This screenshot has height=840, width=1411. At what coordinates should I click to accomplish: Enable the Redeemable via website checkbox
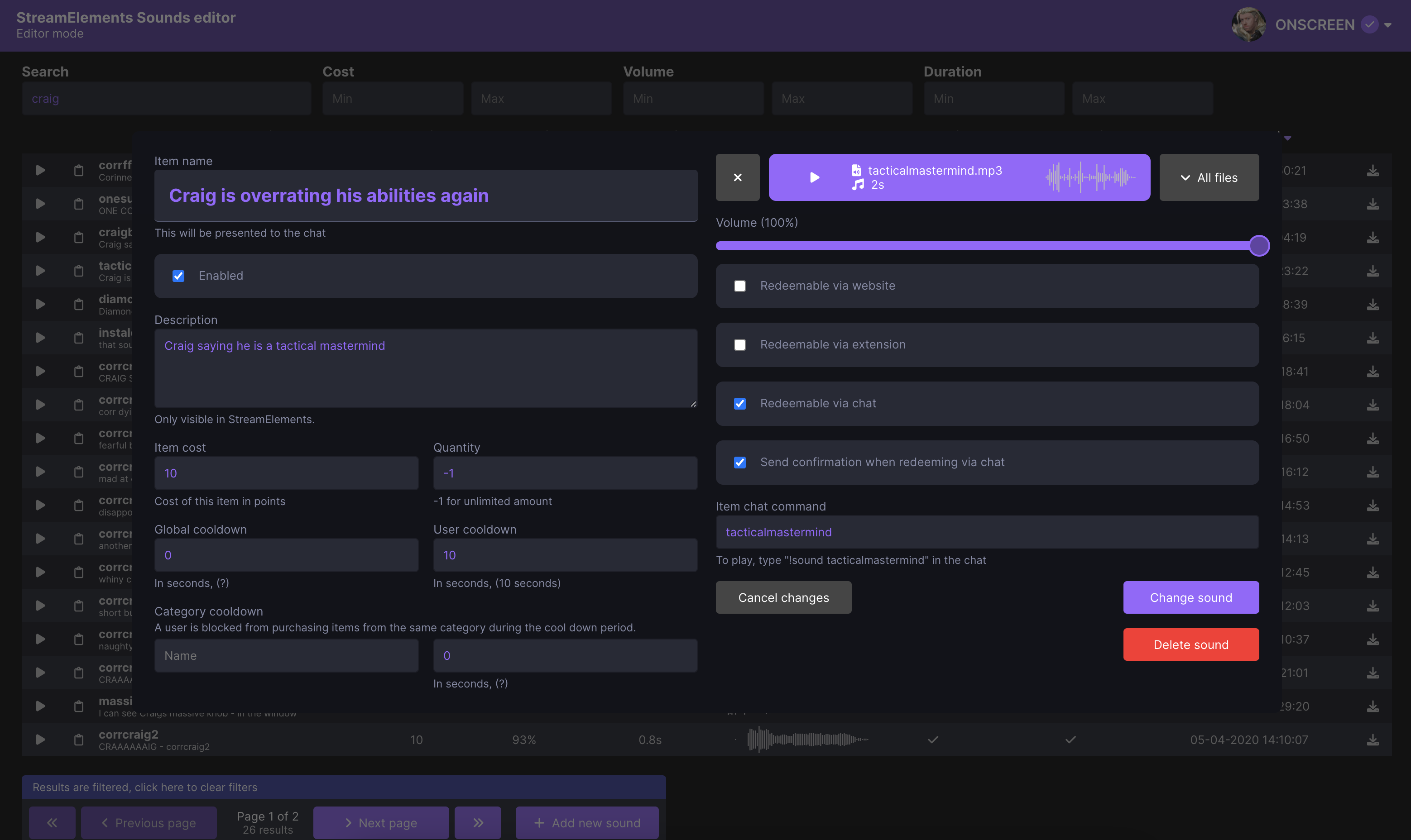(x=739, y=286)
